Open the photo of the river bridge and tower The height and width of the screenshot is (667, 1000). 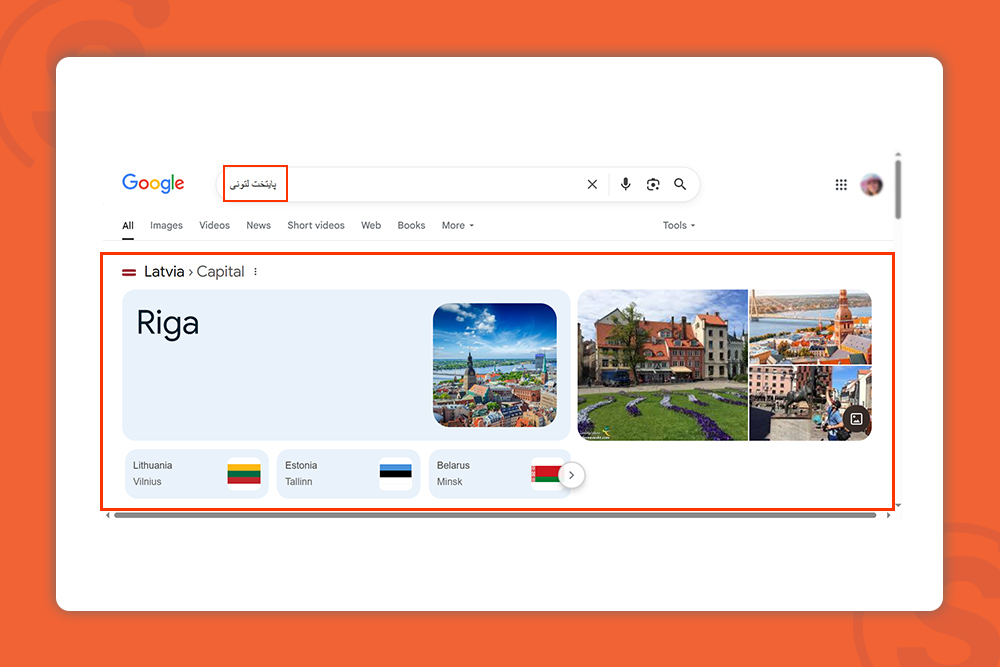pyautogui.click(x=811, y=326)
